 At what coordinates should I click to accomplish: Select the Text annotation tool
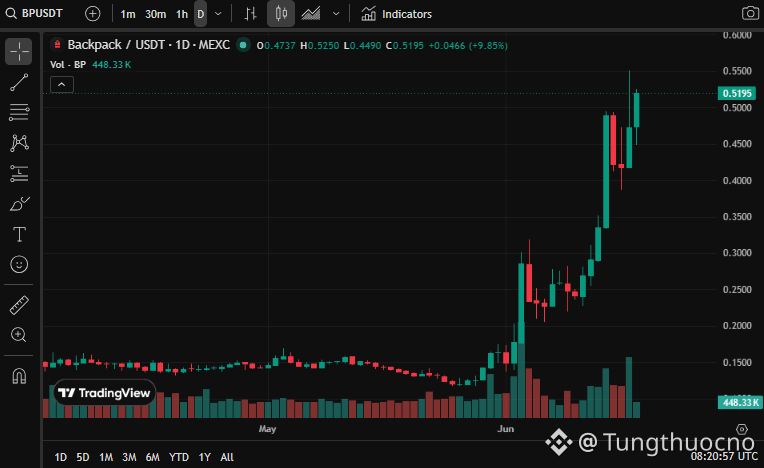click(x=19, y=234)
